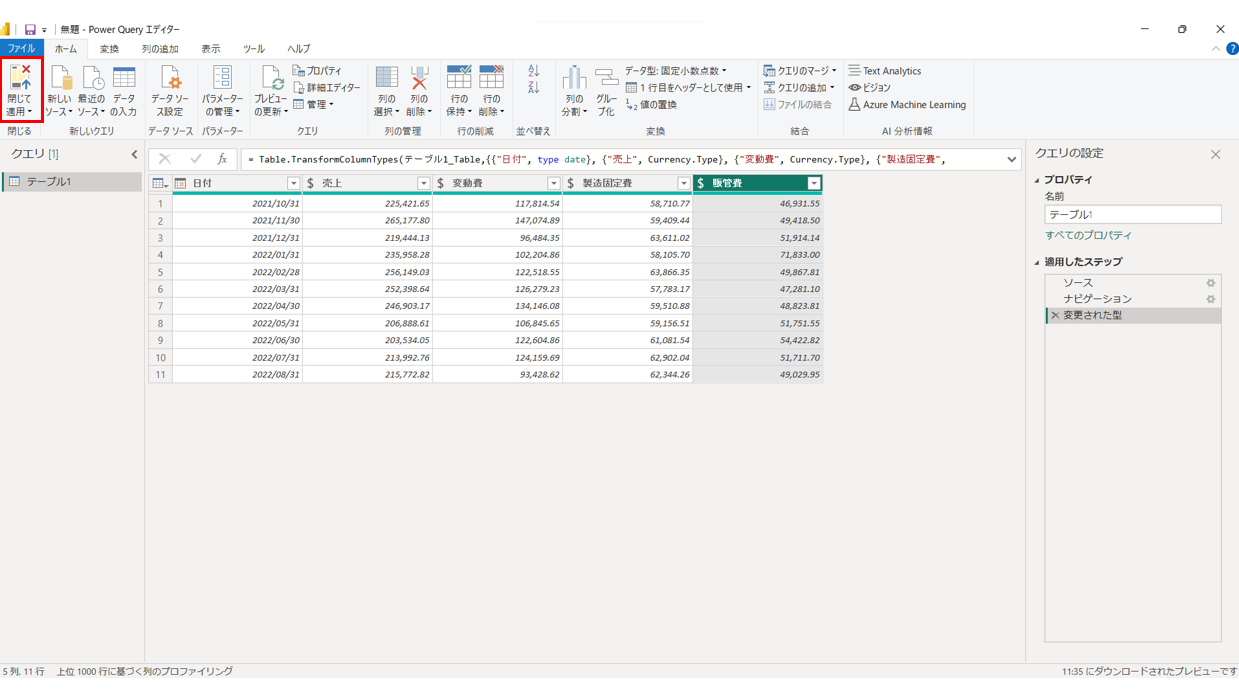The width and height of the screenshot is (1239, 694).
Task: Open クエリのマージ merge queries
Action: 799,71
